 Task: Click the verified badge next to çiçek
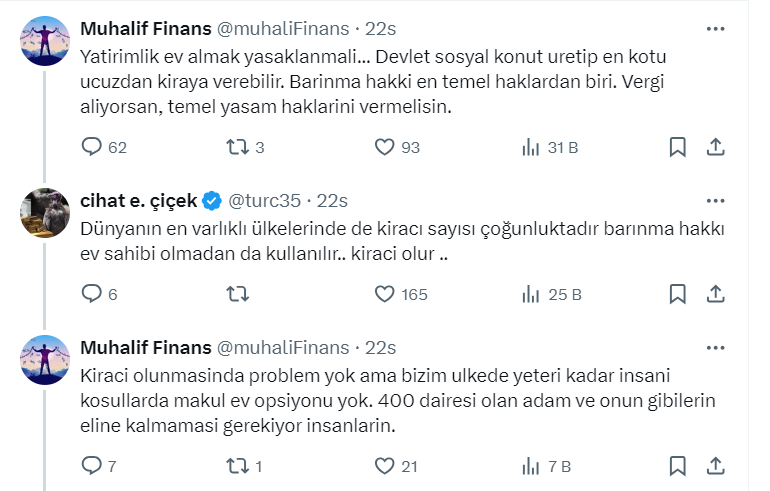coord(212,201)
